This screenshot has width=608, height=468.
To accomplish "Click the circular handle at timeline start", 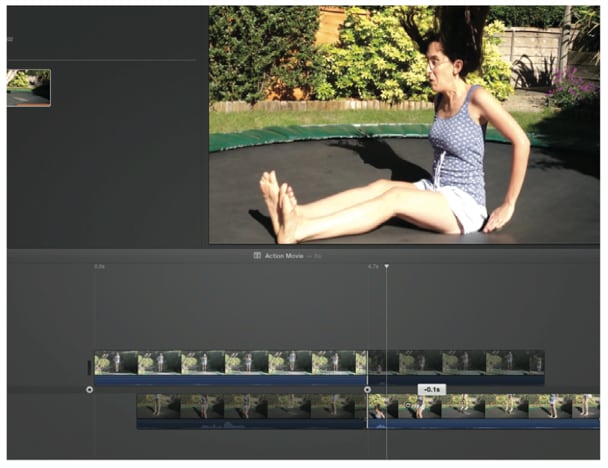I will tap(90, 389).
